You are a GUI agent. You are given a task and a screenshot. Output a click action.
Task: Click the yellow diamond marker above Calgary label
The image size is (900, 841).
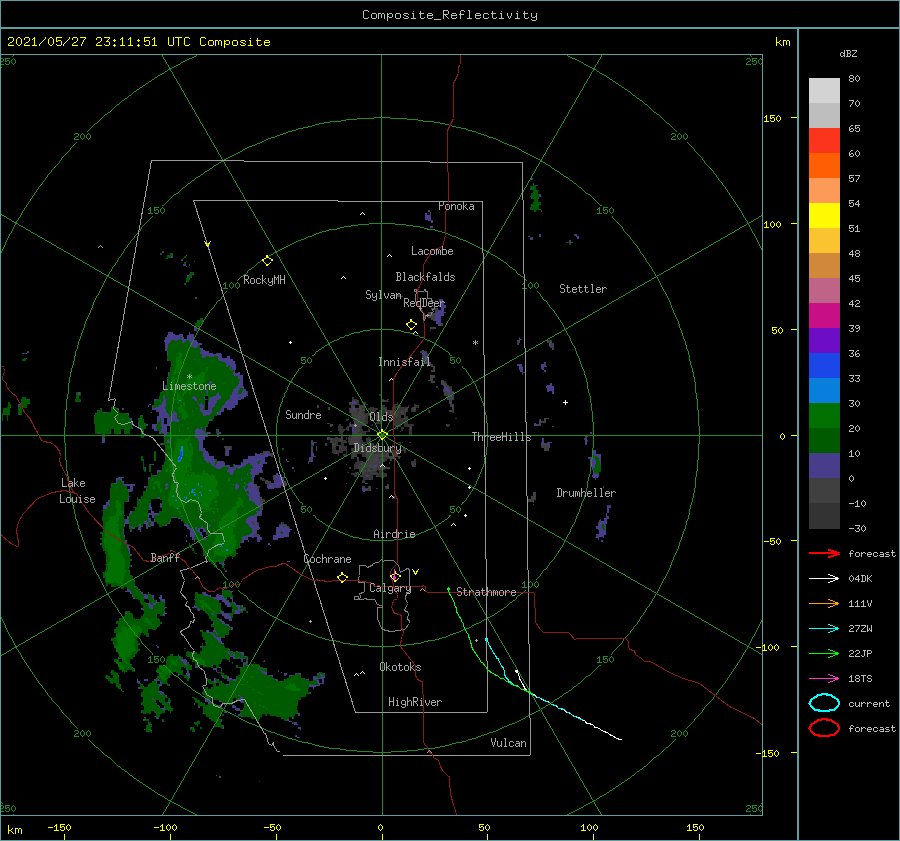point(395,576)
